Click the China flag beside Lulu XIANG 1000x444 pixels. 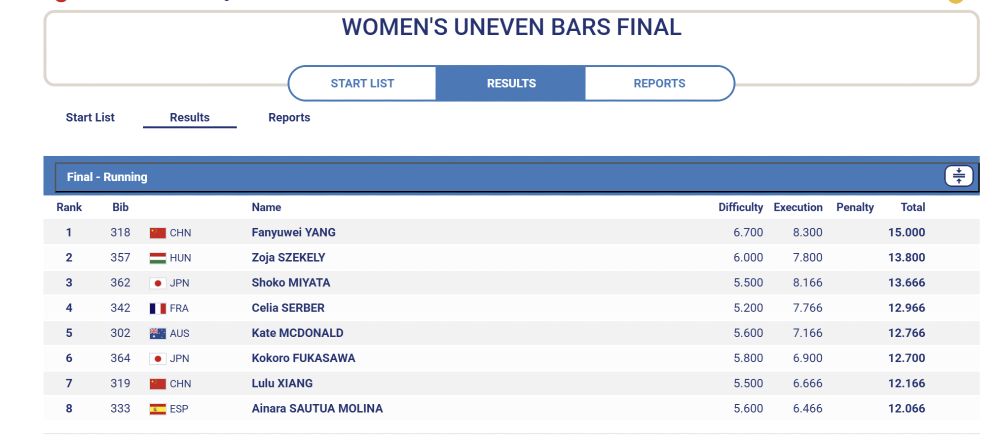click(x=158, y=383)
